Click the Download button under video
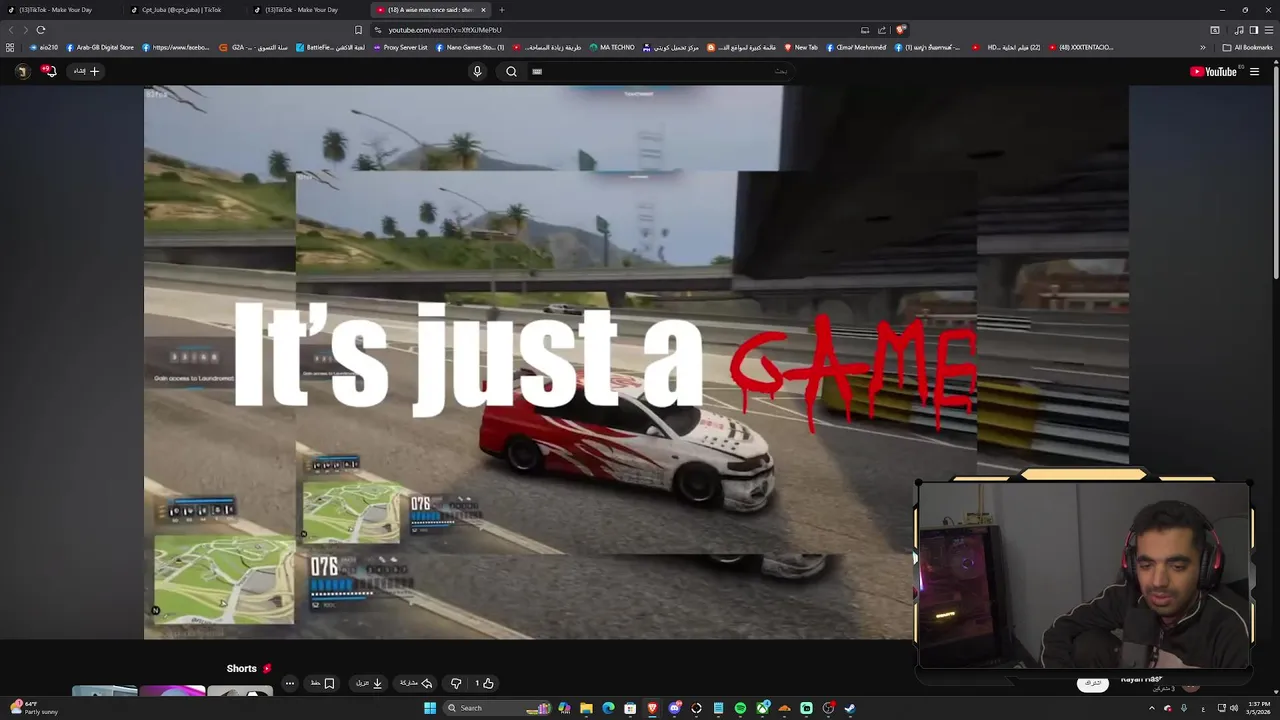This screenshot has width=1280, height=720. (x=370, y=683)
